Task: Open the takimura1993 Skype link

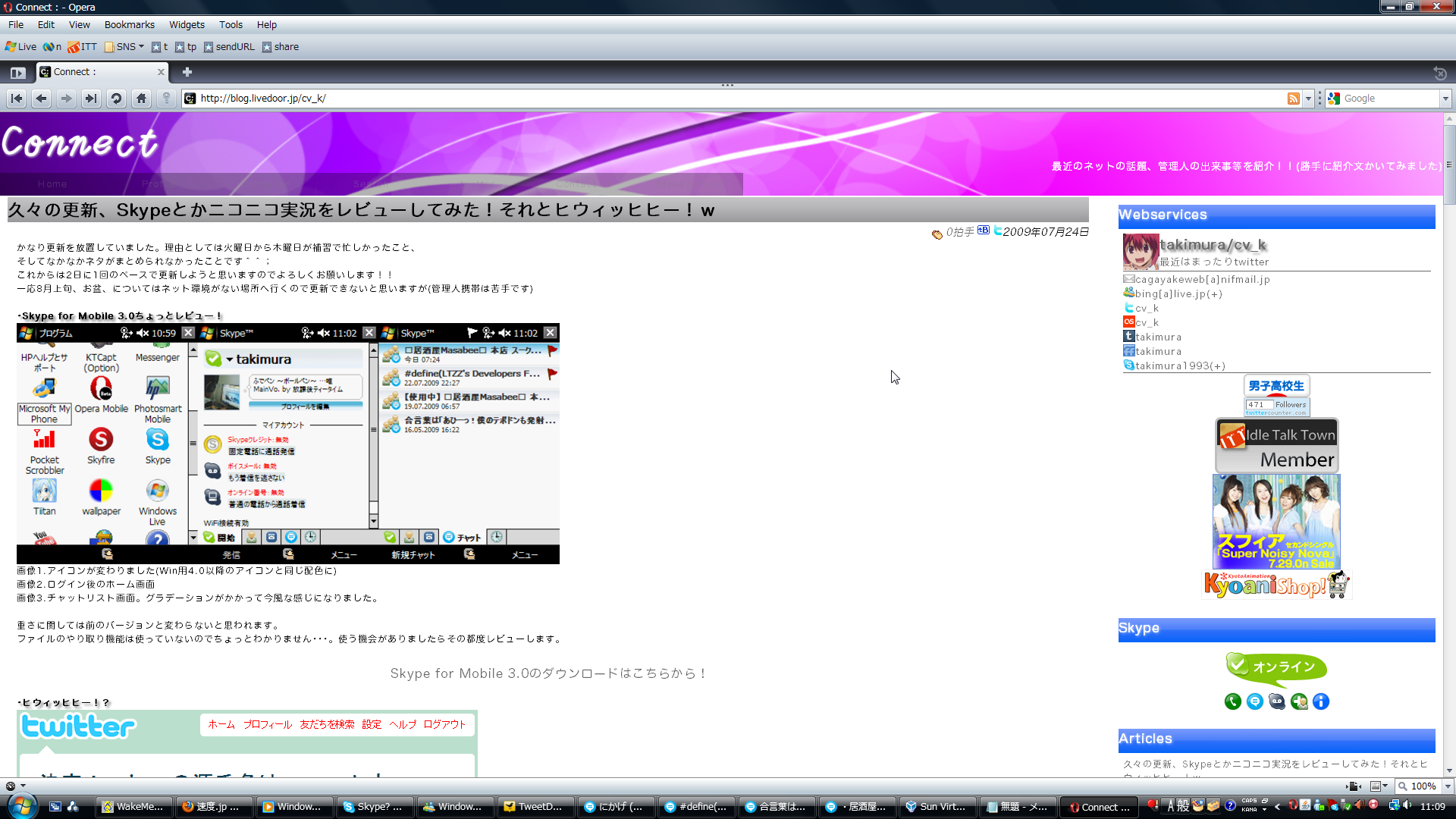Action: pos(1180,366)
